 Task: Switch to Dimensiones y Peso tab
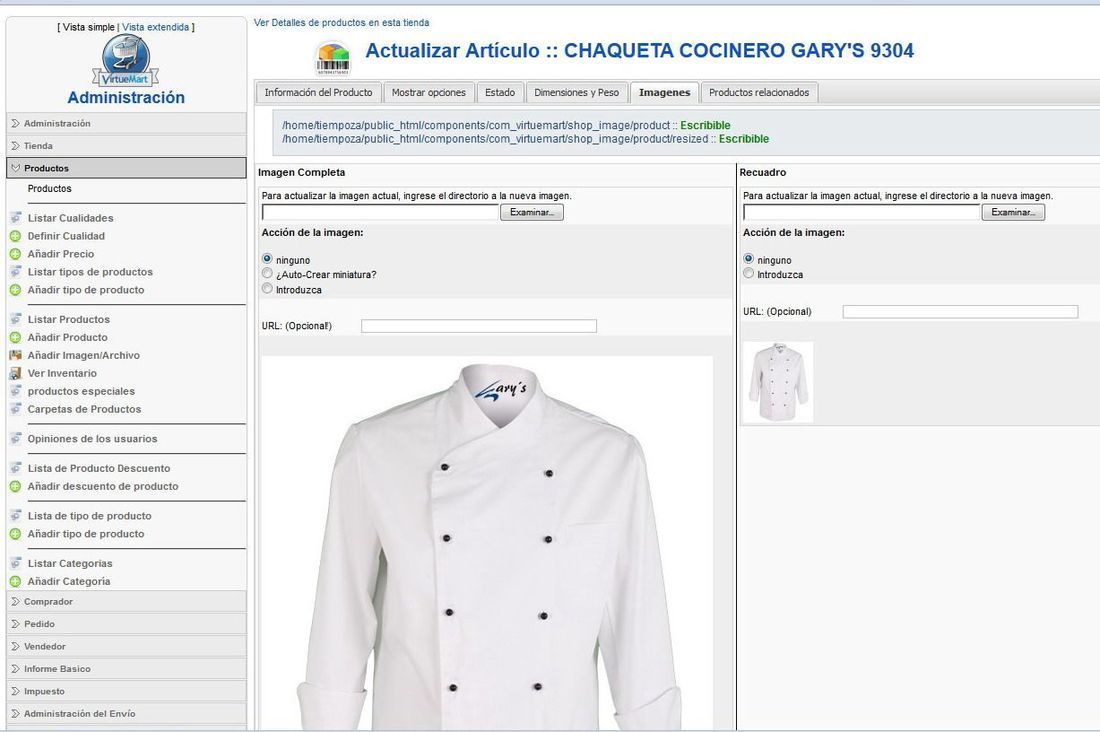(x=577, y=93)
